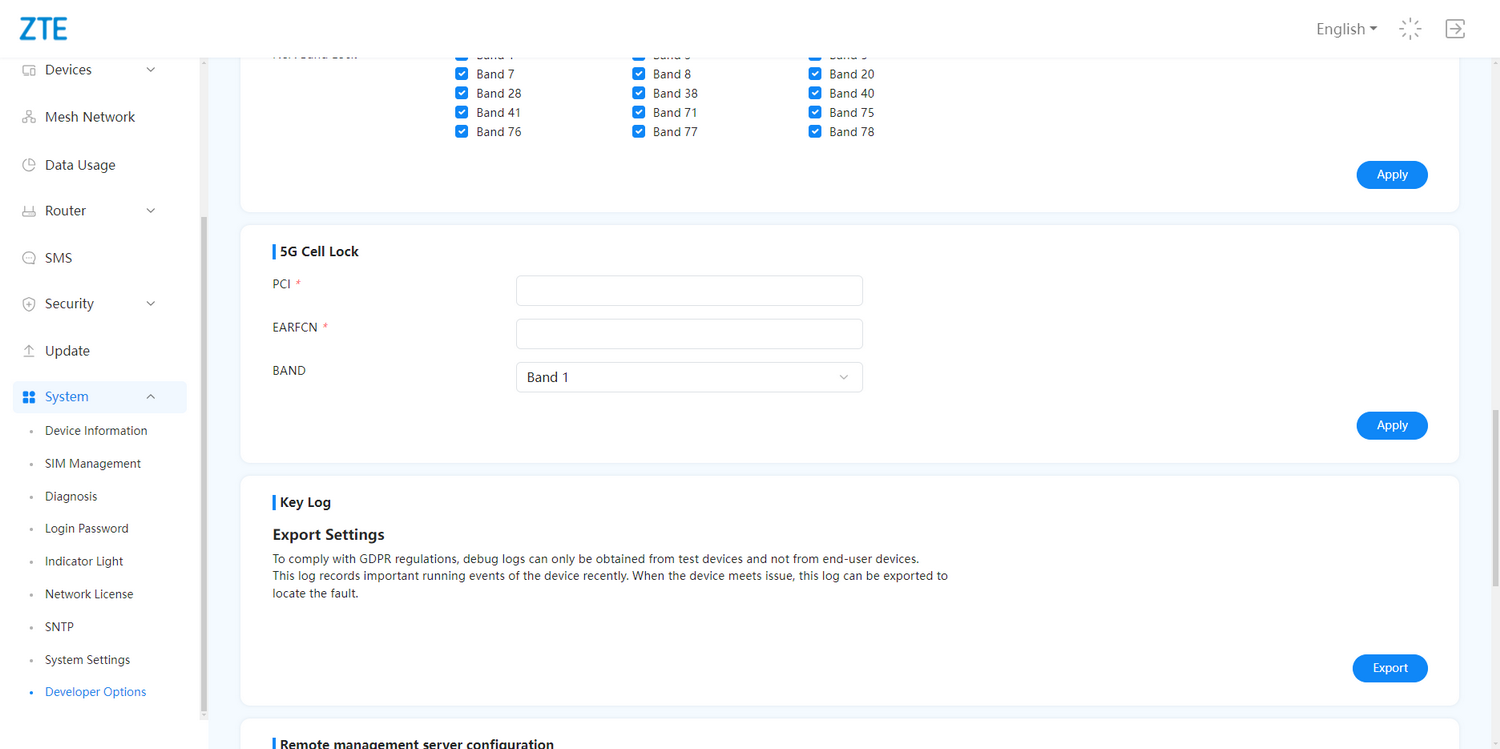
Task: Open the SIM Management page
Action: [93, 464]
